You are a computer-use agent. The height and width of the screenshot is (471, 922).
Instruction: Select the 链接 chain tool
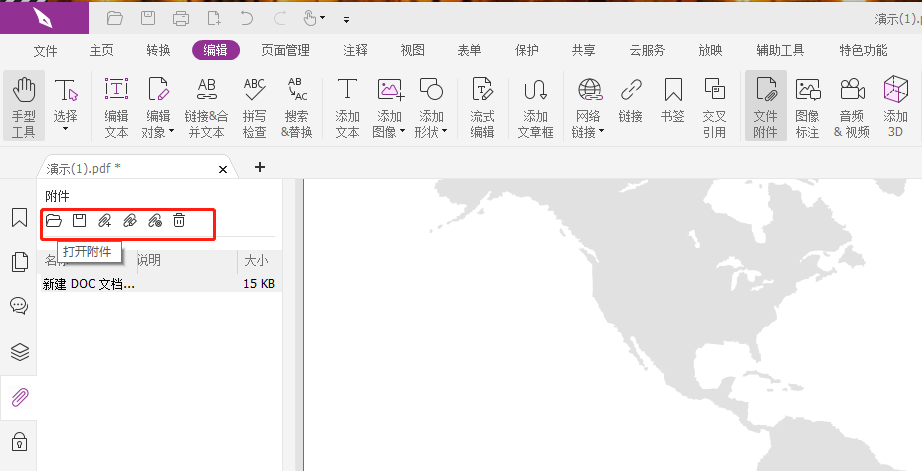pos(630,100)
